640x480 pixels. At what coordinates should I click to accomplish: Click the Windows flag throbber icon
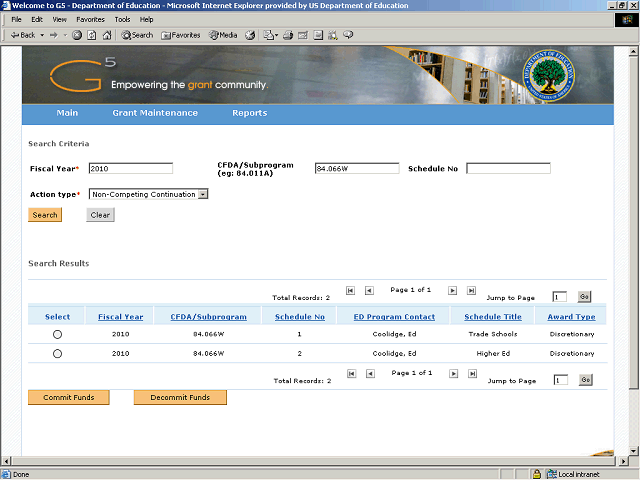pos(627,20)
